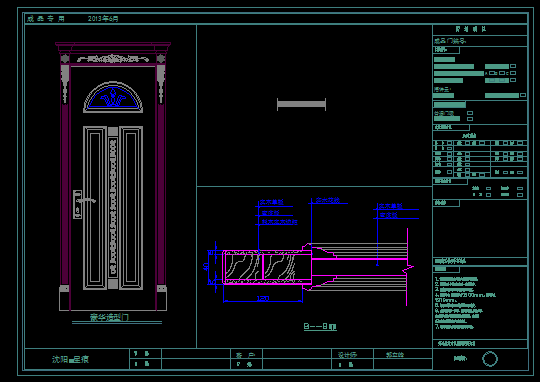This screenshot has width=540, height=382.
Task: Select the central carved strip of the door
Action: pyautogui.click(x=113, y=208)
